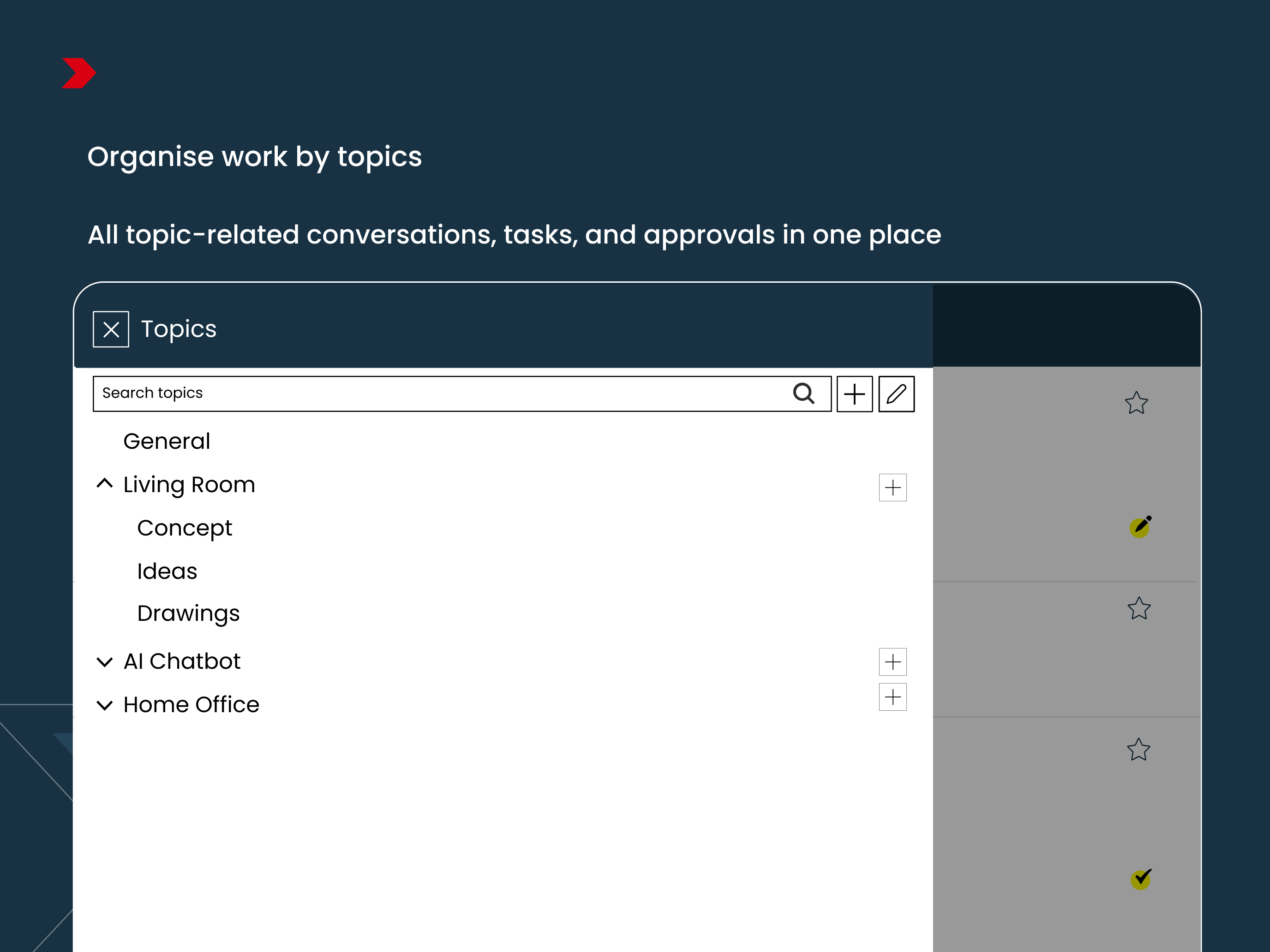
Task: Click the red arrow logo
Action: pos(78,73)
